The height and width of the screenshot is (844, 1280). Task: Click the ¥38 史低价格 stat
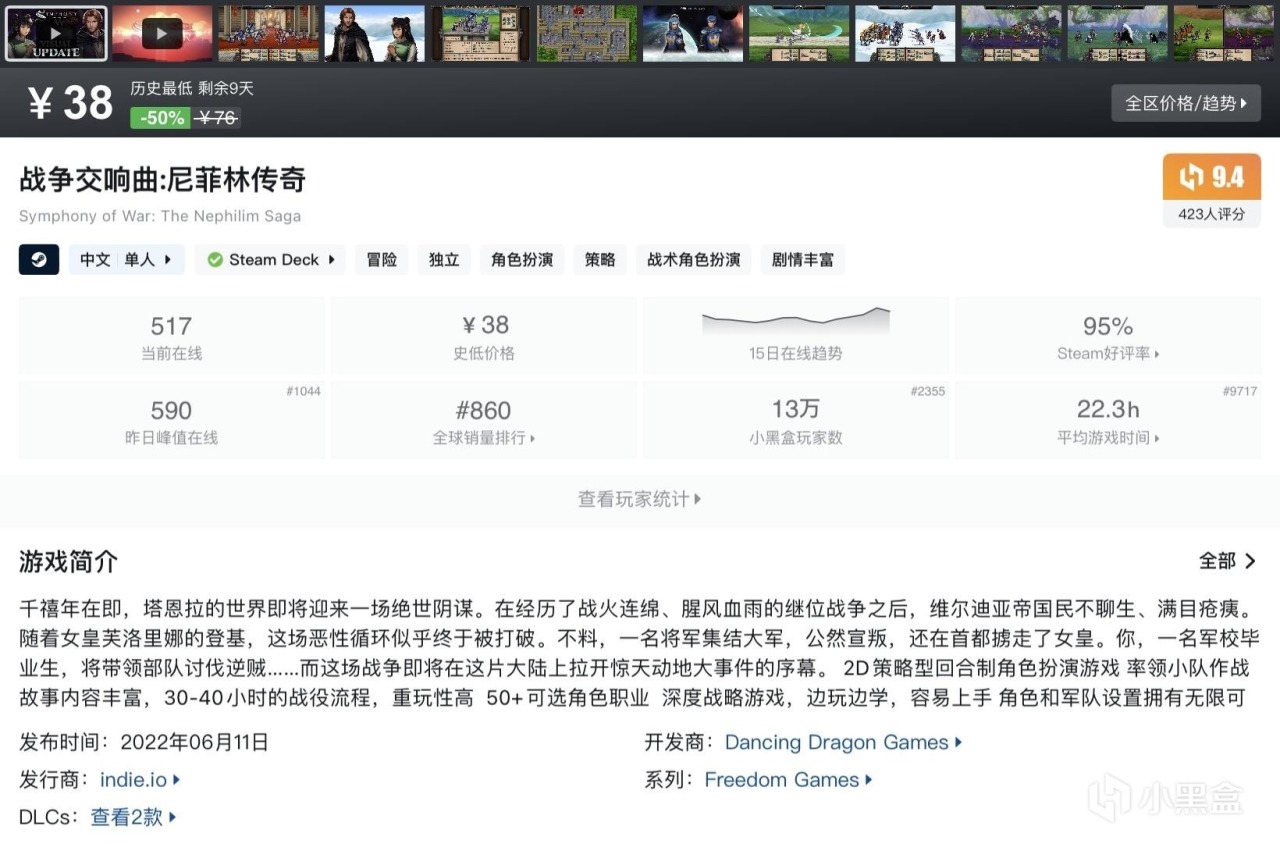pos(484,334)
